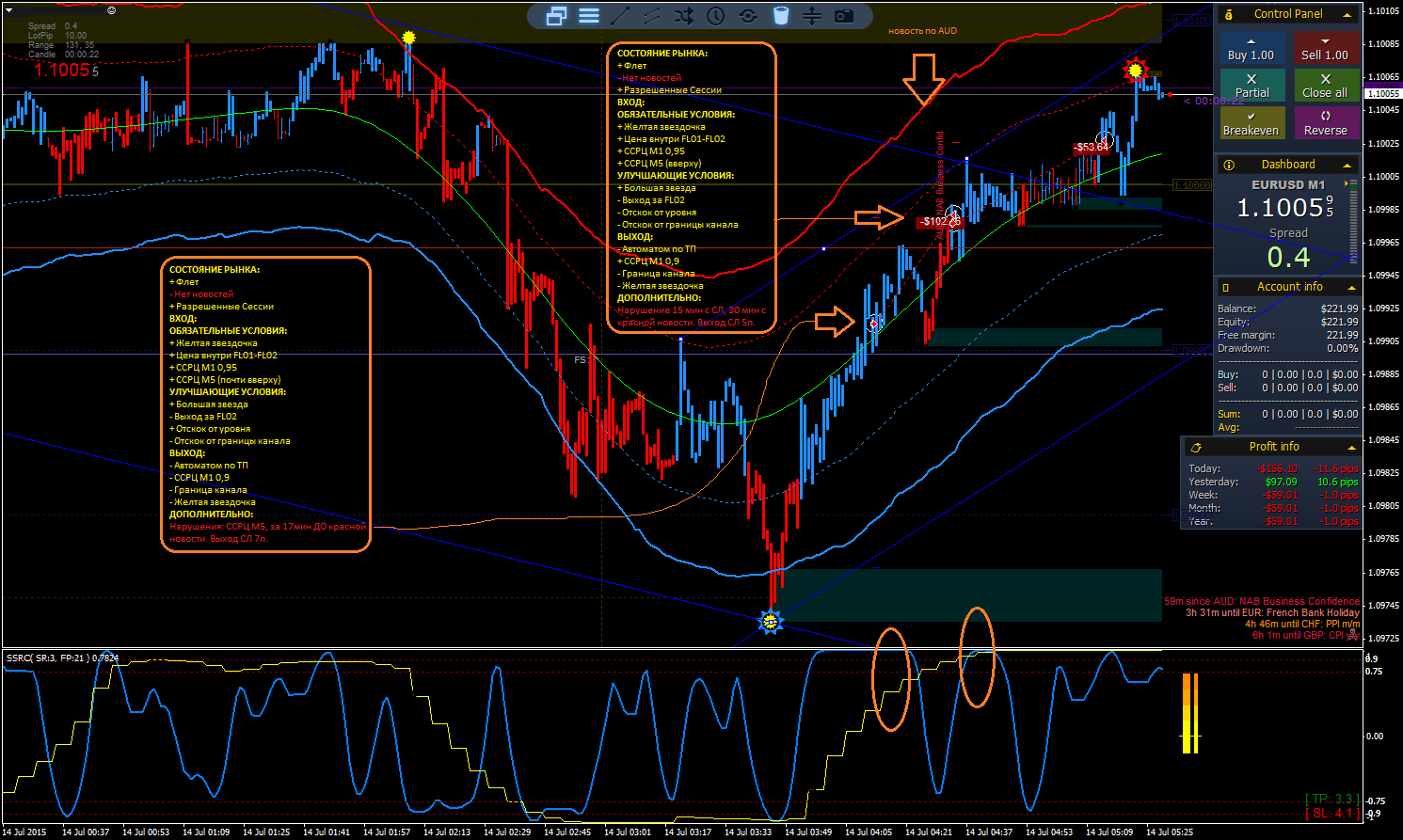Click the eye-shaped icon in the toolbar

coord(748,16)
